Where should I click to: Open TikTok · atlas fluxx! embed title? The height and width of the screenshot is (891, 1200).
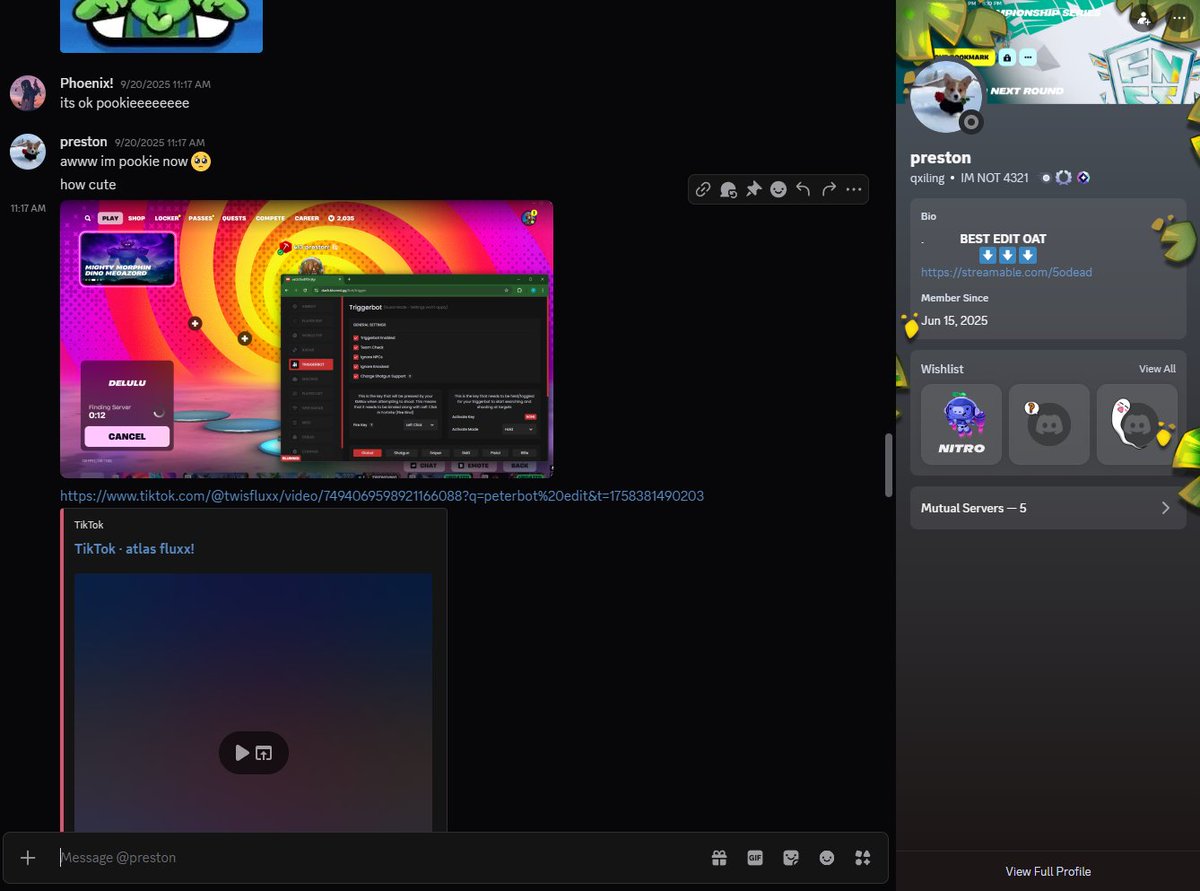pos(134,549)
